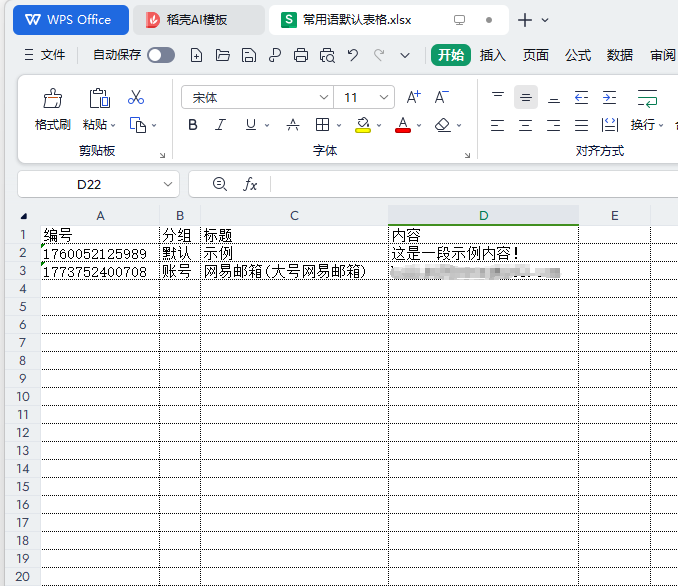Image resolution: width=678 pixels, height=586 pixels.
Task: Expand quick access toolbar customize chevron
Action: coord(405,55)
